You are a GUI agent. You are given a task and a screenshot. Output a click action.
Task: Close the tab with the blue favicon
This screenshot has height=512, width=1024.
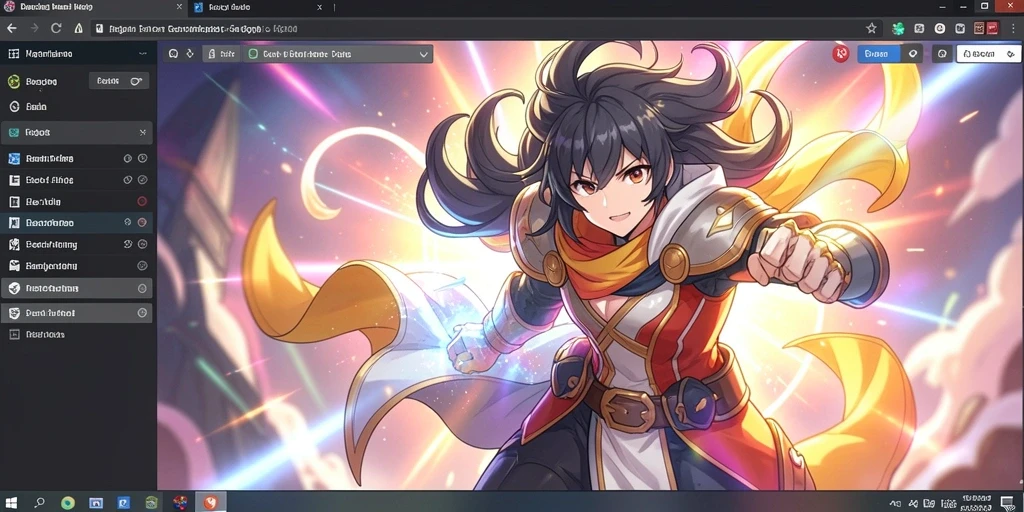(319, 7)
